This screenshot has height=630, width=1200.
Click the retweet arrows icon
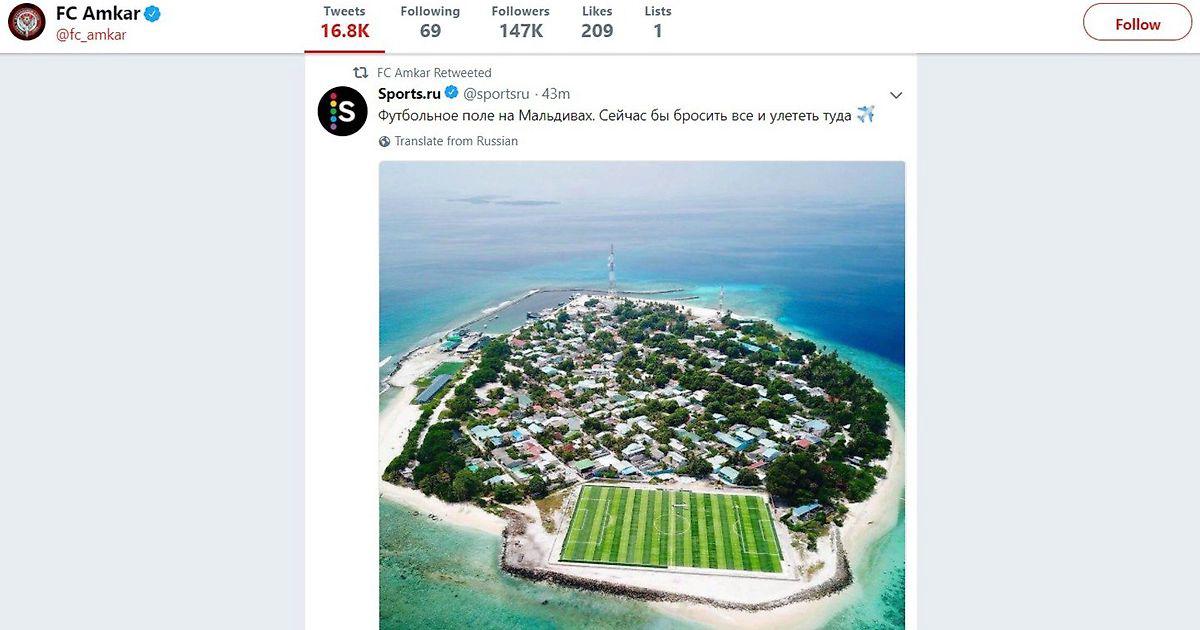361,73
